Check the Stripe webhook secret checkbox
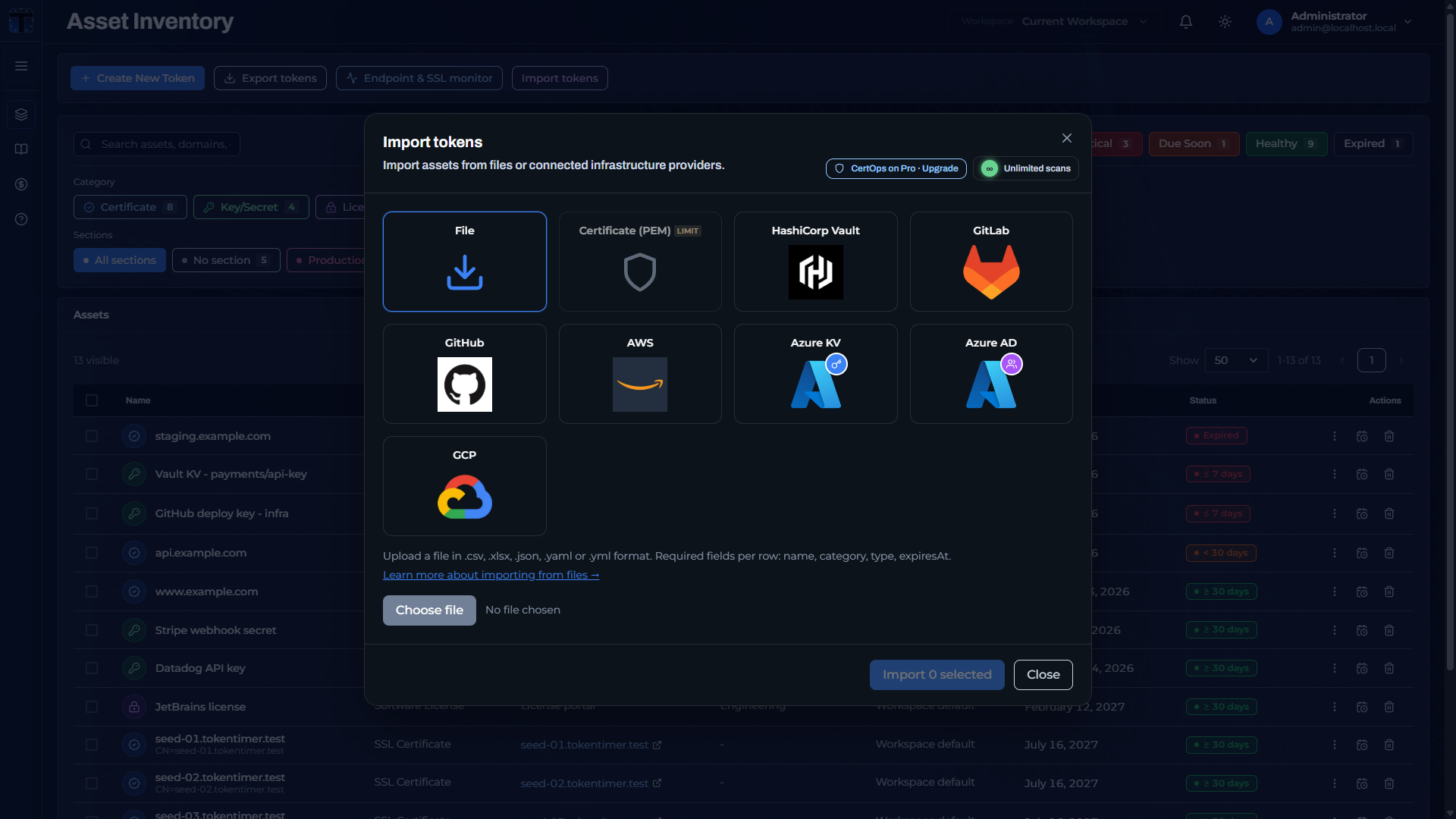 tap(92, 630)
